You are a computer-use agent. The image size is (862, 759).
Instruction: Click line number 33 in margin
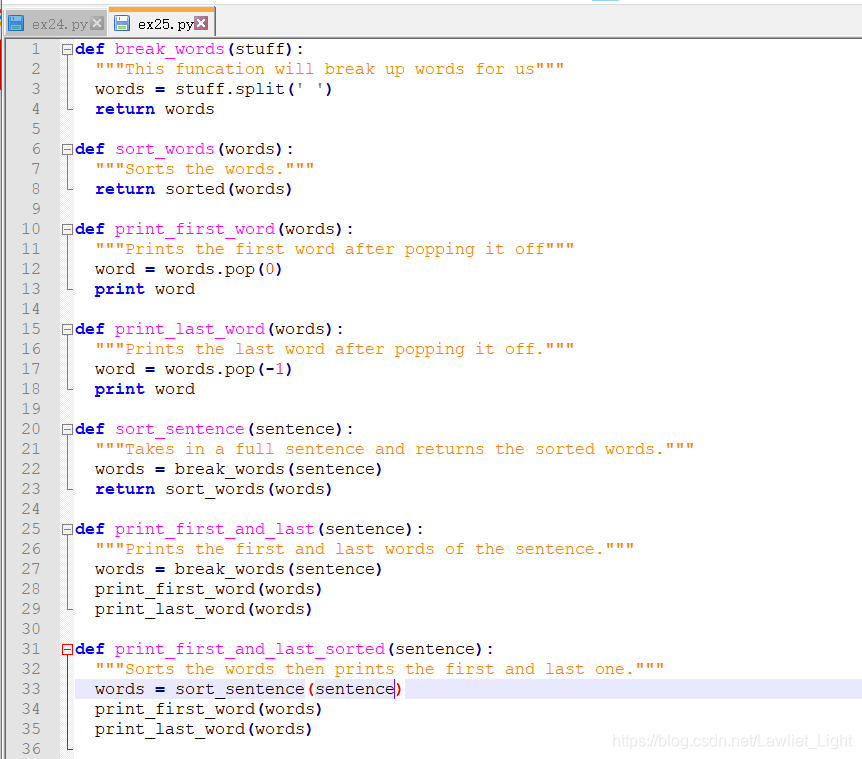click(x=31, y=689)
